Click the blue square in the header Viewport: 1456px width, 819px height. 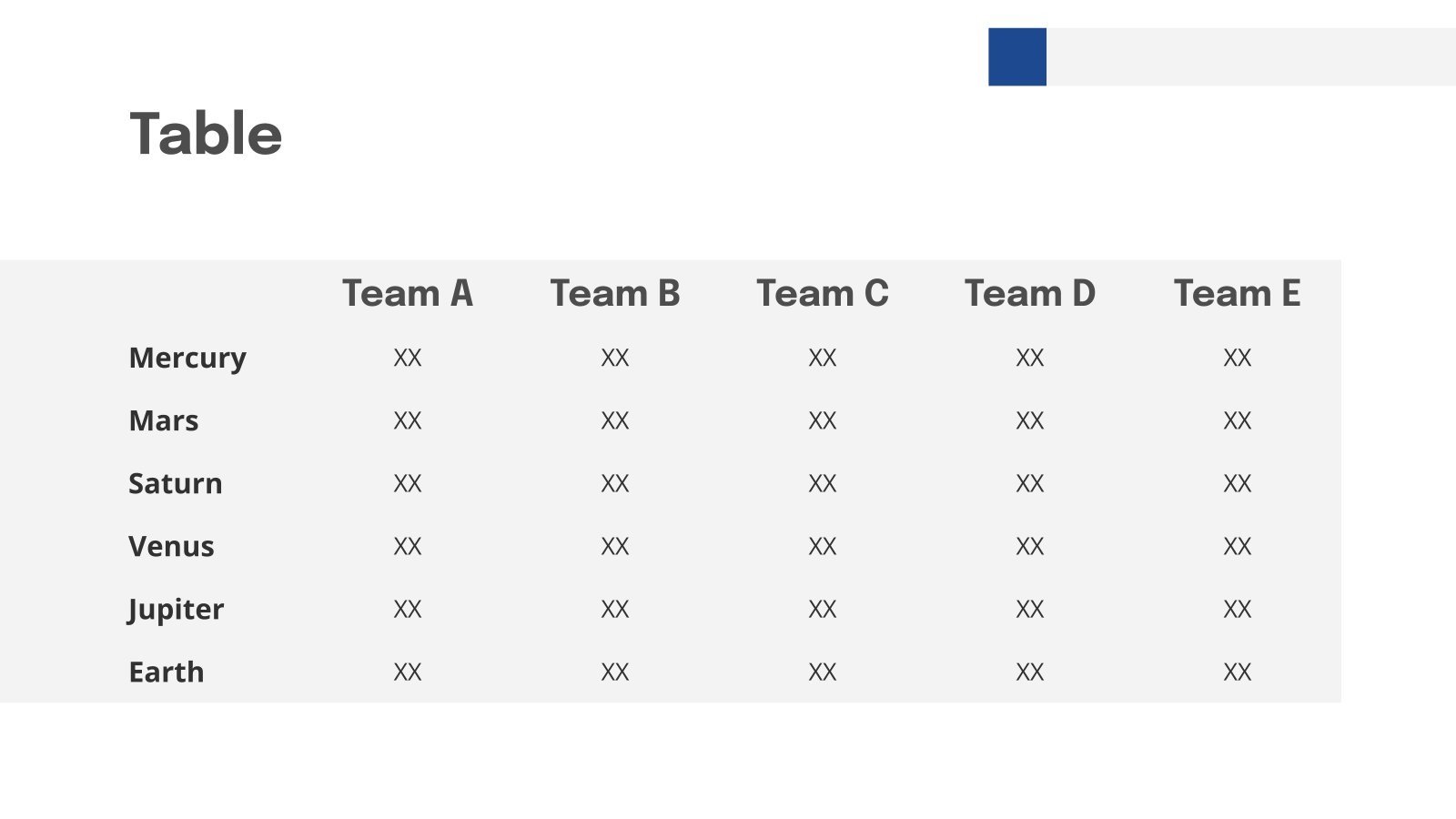click(x=1016, y=56)
